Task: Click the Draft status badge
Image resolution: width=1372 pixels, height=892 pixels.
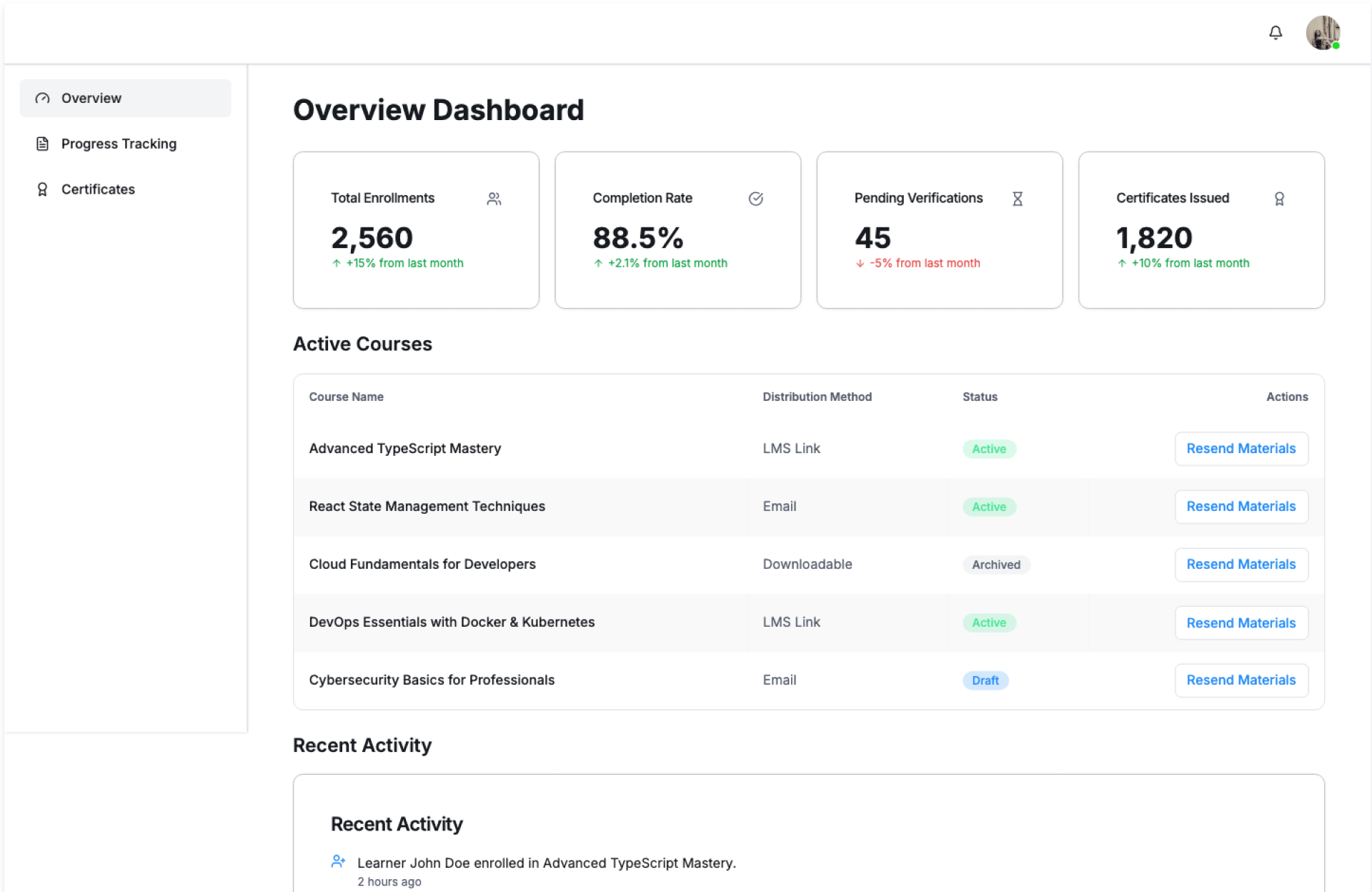Action: 985,680
